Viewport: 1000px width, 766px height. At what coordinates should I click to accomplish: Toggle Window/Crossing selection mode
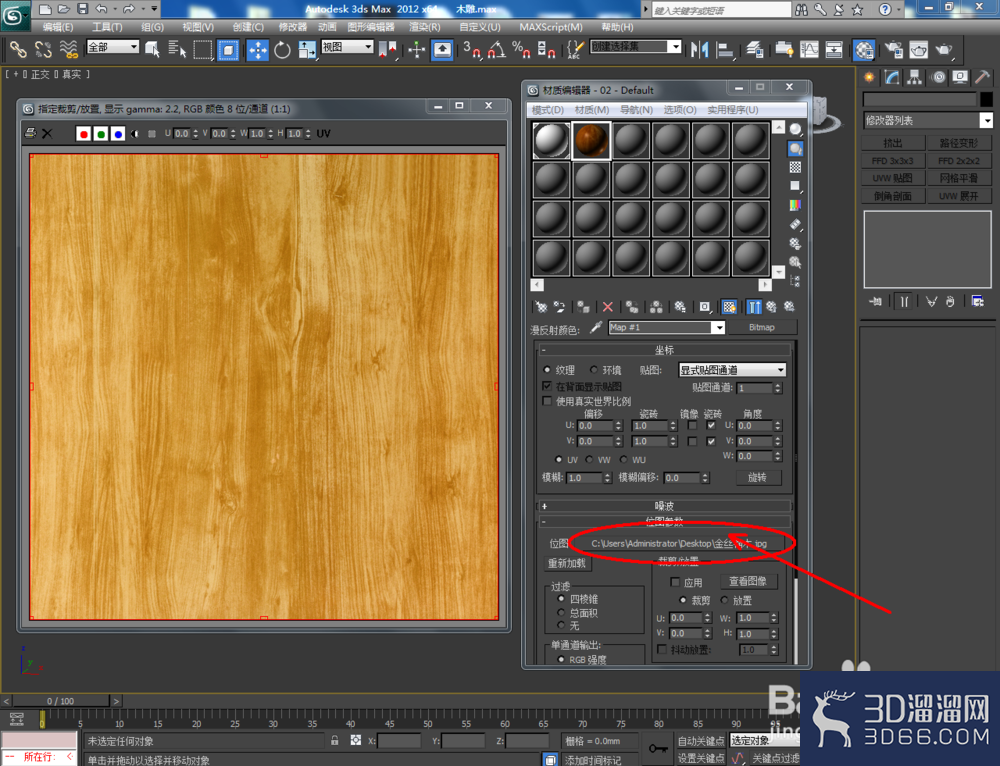228,49
